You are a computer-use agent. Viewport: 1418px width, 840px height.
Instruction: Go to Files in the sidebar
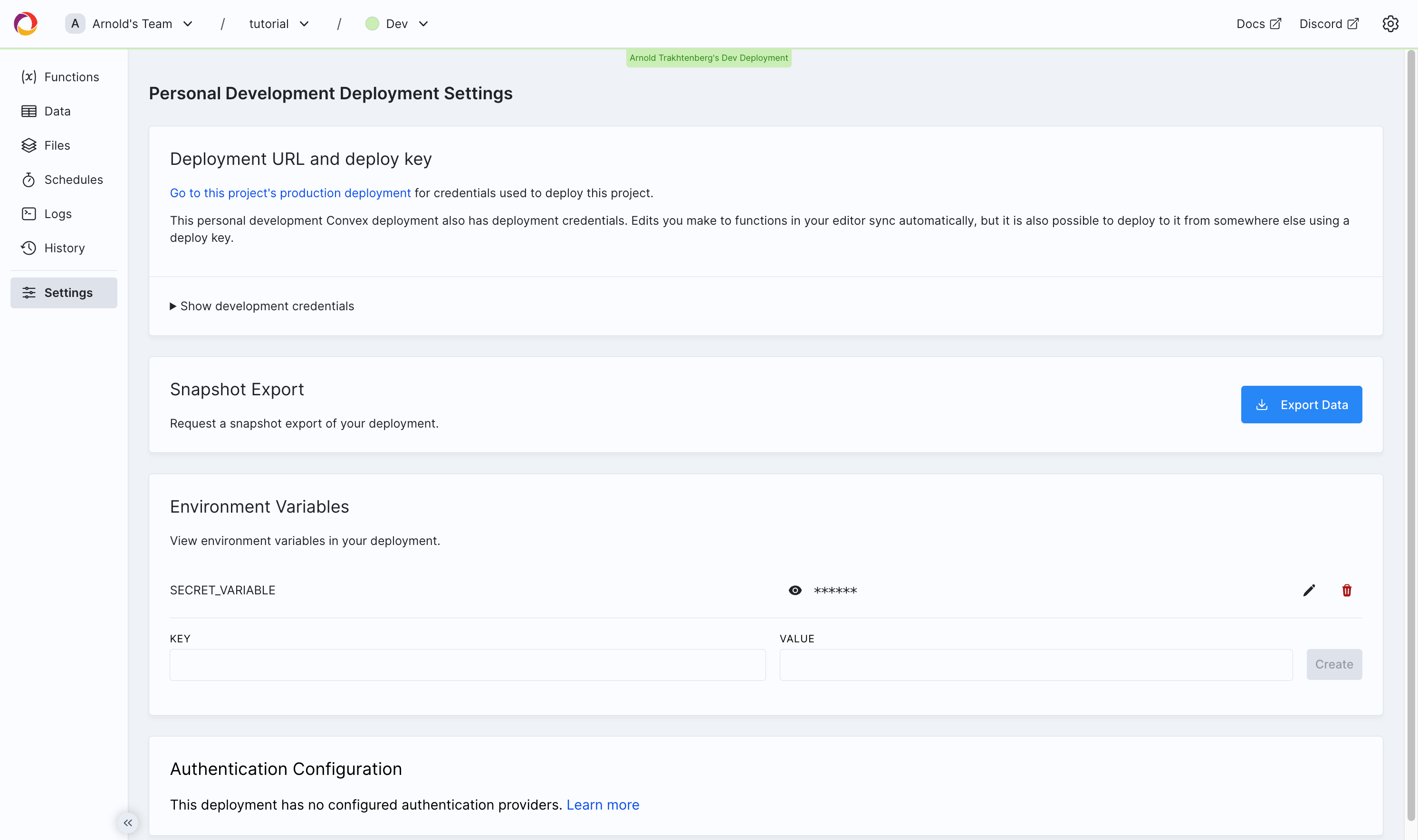tap(57, 145)
